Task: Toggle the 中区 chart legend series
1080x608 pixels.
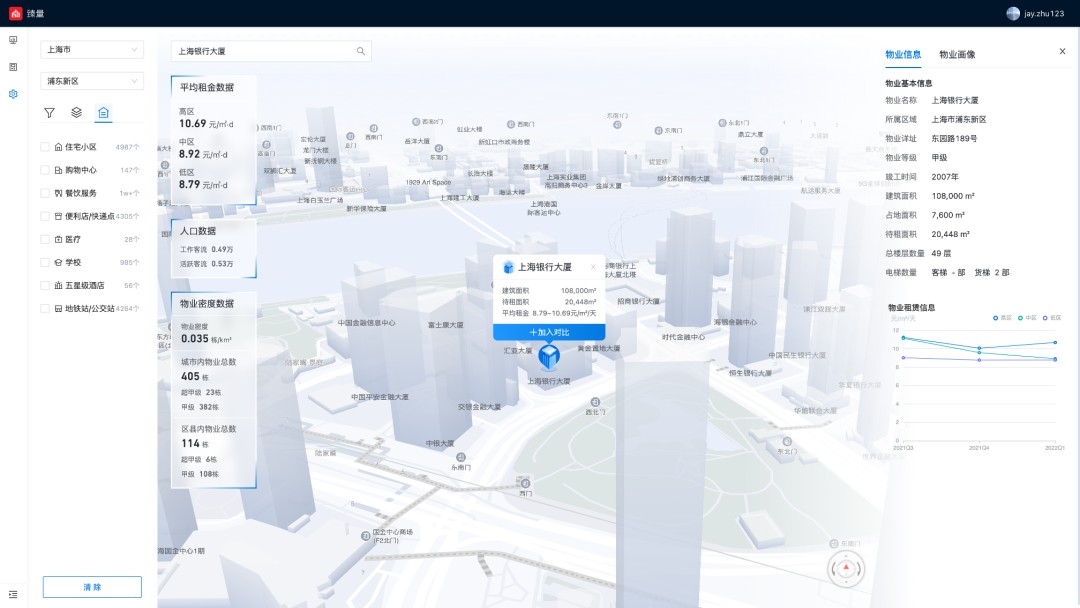Action: pos(1027,317)
